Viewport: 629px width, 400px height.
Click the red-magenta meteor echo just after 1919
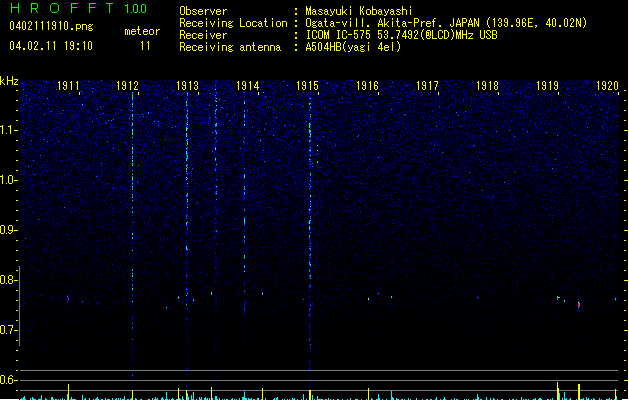pyautogui.click(x=579, y=305)
